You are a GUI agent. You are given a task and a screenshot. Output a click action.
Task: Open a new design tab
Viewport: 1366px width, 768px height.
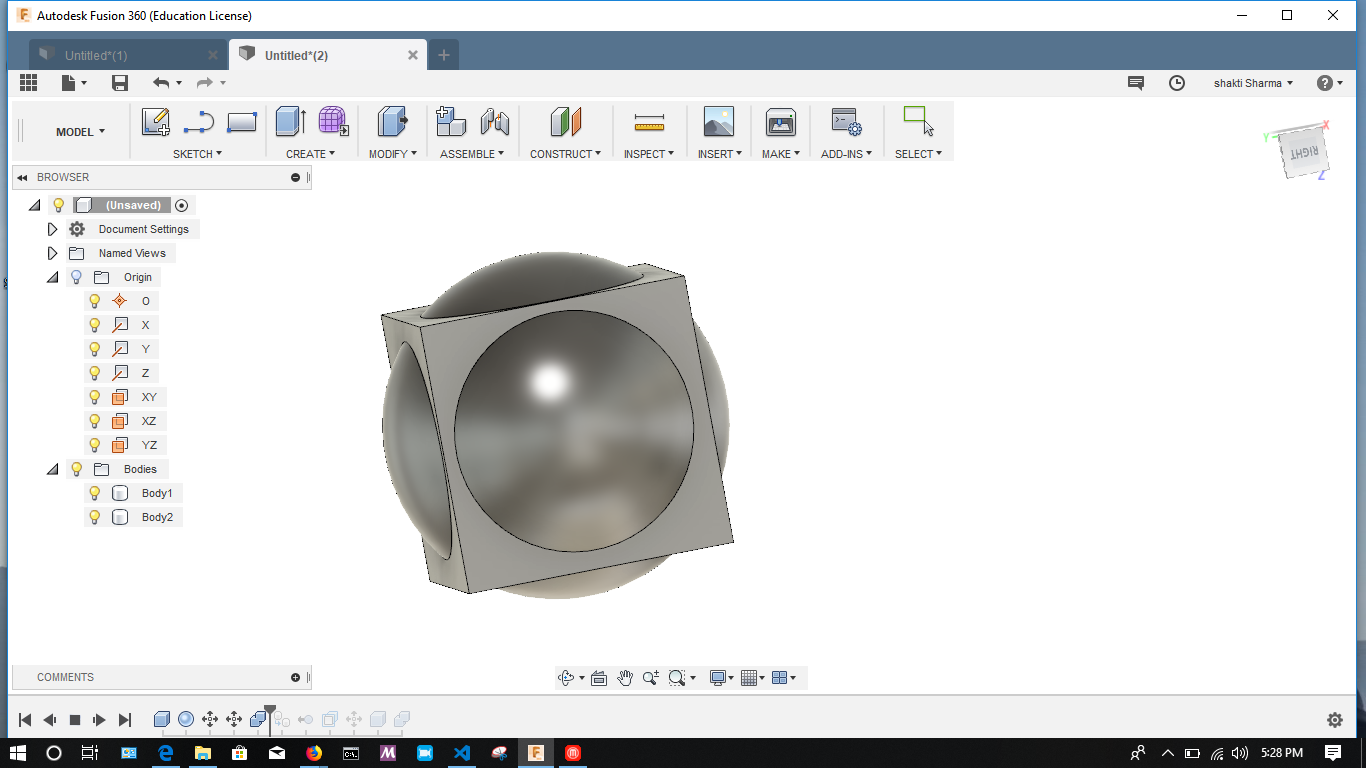444,55
